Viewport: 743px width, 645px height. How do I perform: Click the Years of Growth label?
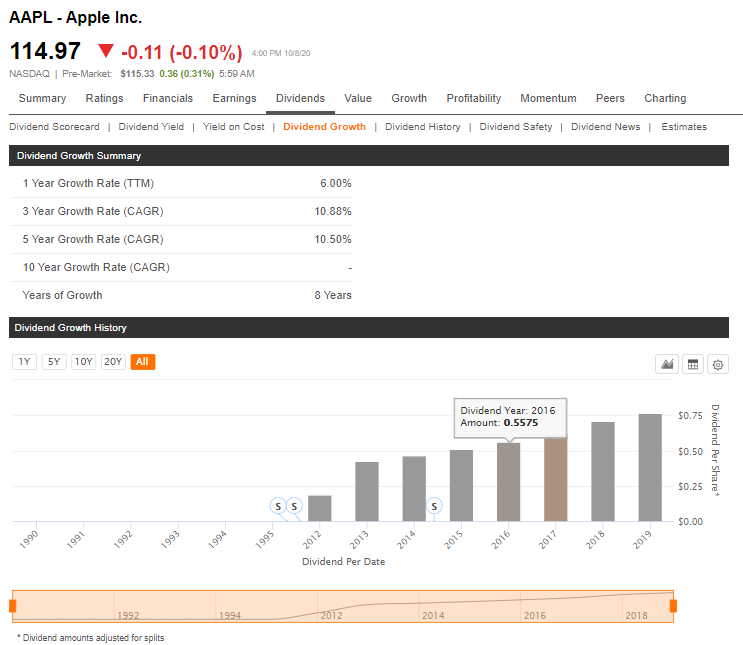click(x=62, y=295)
